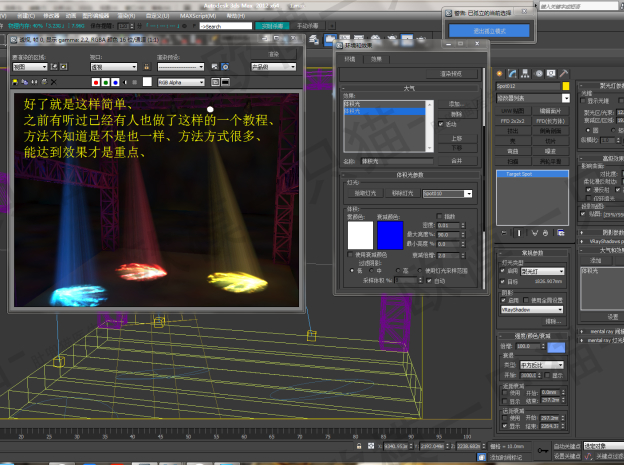Image resolution: width=624 pixels, height=465 pixels.
Task: Click the save image icon in render window
Action: (x=15, y=82)
